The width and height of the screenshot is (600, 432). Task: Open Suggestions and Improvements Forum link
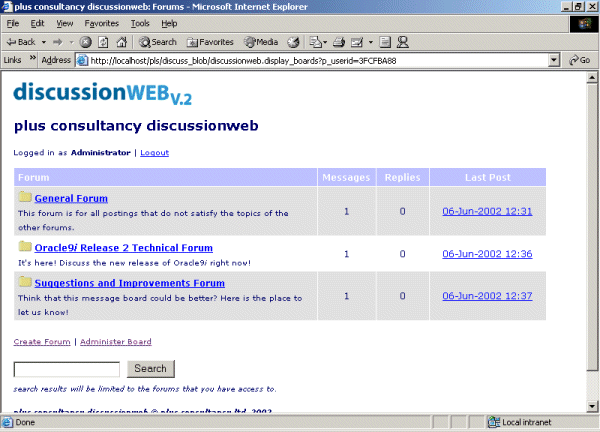tap(130, 283)
